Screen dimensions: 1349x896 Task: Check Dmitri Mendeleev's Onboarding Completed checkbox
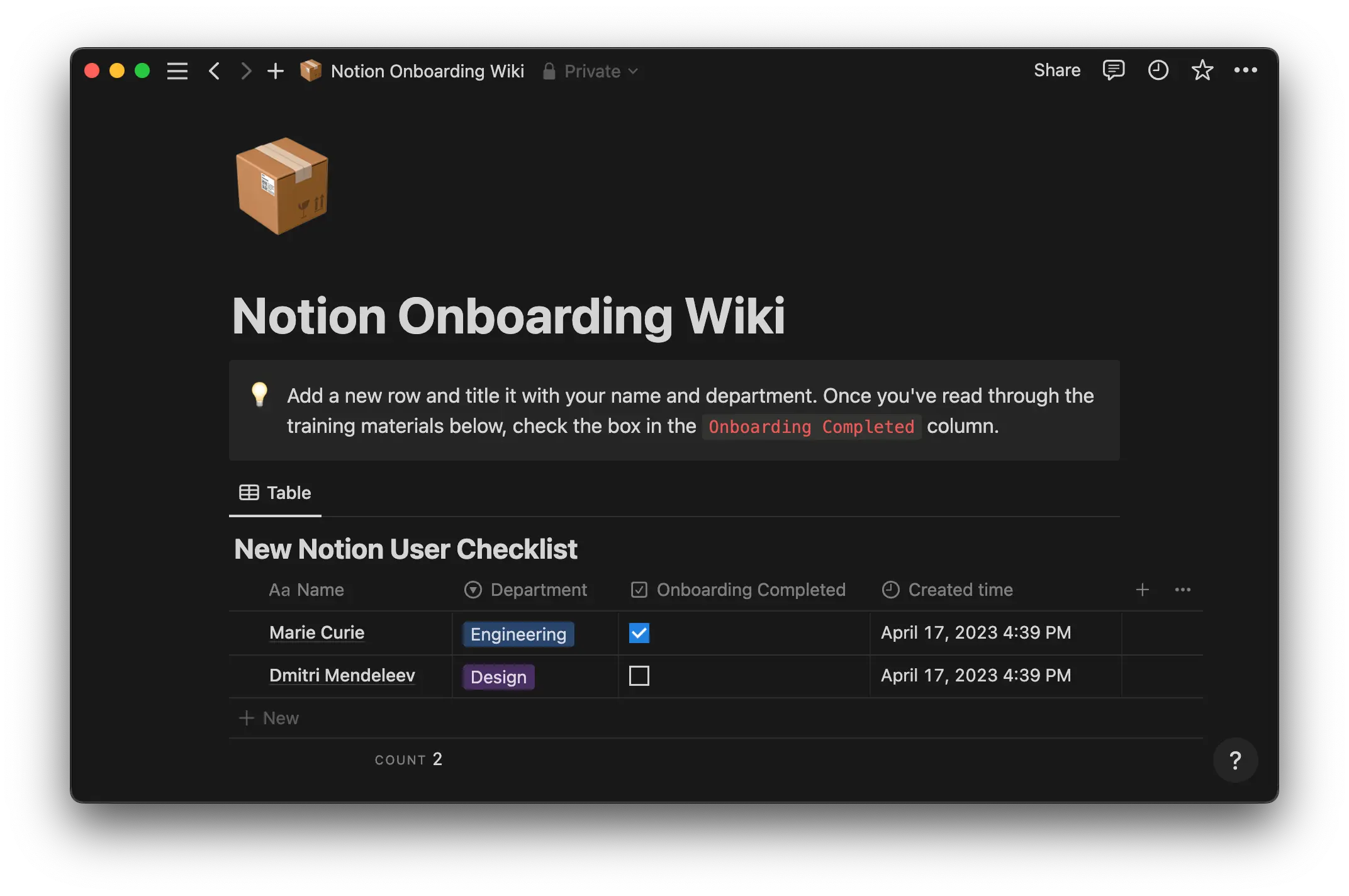[x=639, y=675]
